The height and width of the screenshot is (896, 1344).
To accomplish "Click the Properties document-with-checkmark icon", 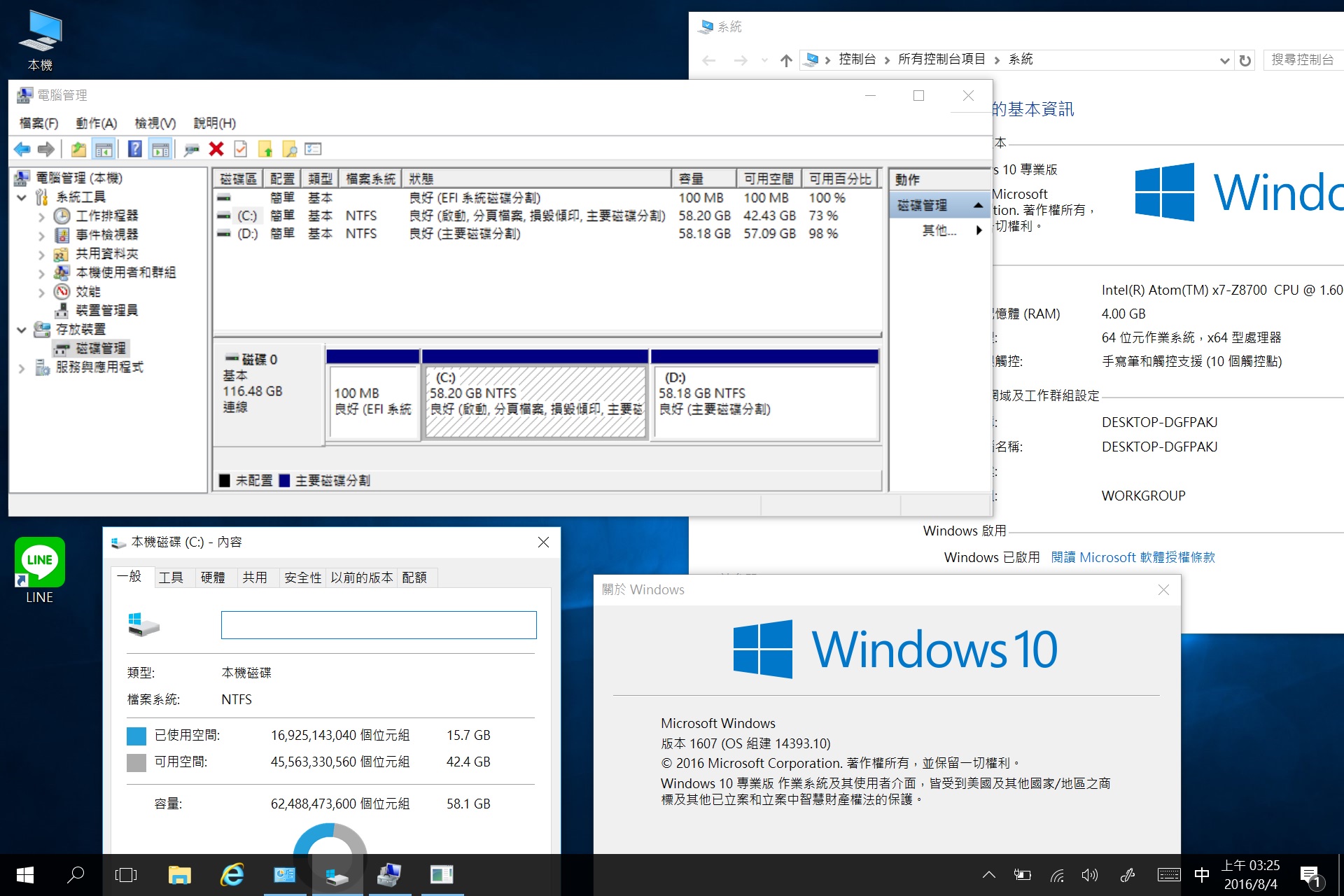I will pos(240,149).
